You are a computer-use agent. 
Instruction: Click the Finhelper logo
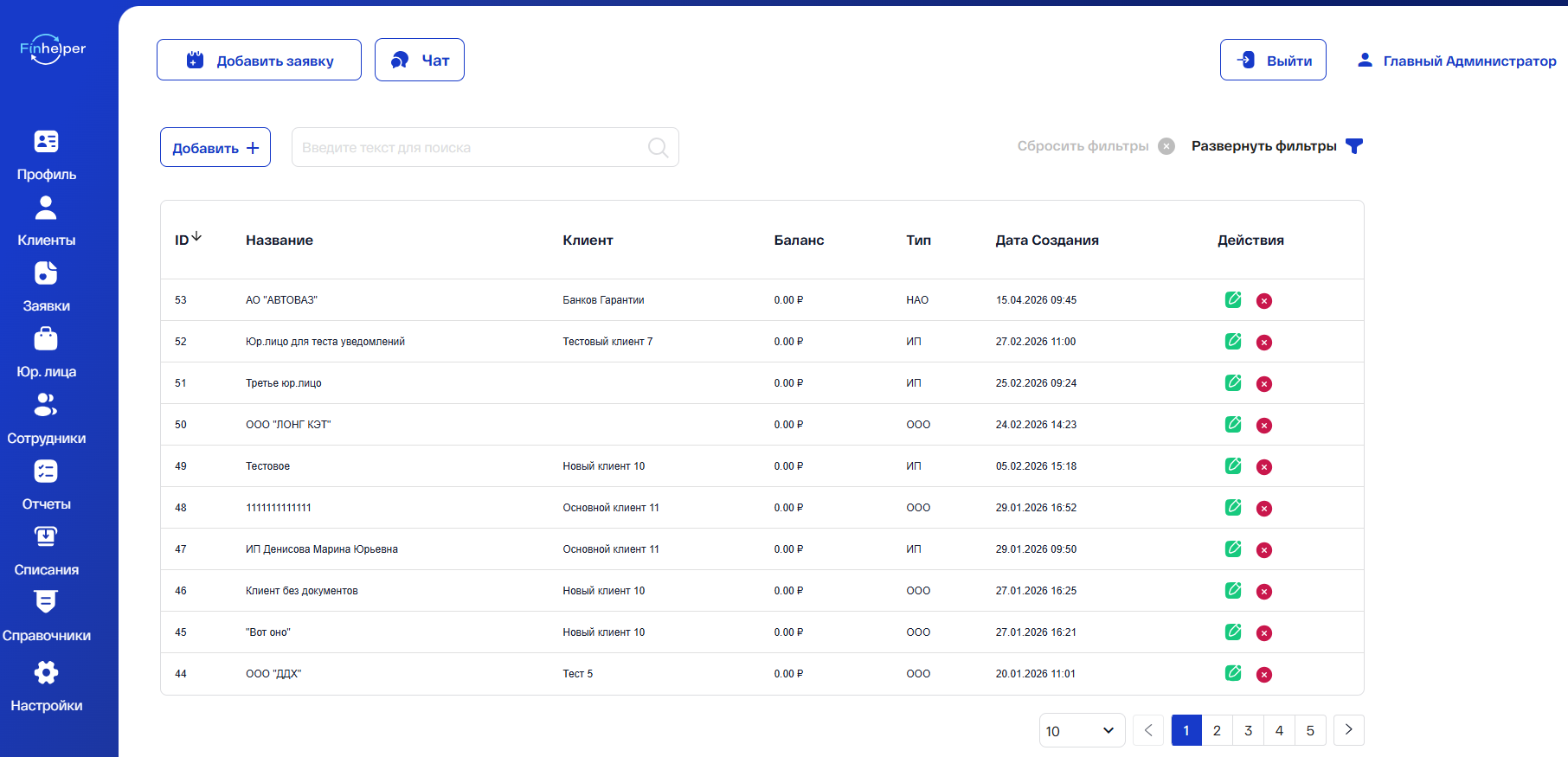[53, 49]
